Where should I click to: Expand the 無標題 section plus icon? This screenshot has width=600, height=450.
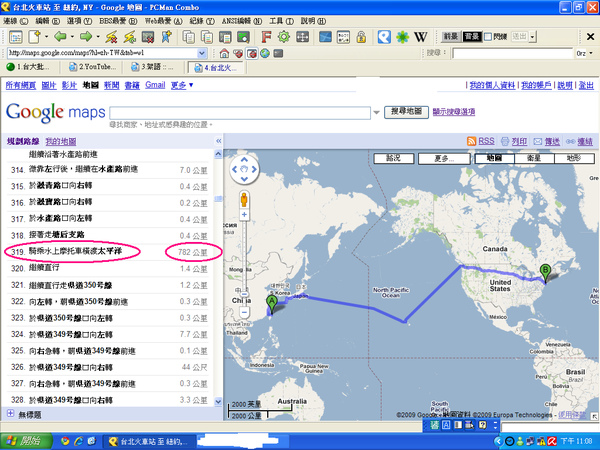click(x=11, y=414)
